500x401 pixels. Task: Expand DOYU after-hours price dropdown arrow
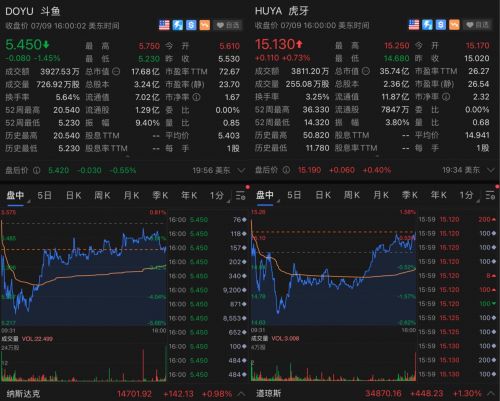tap(241, 171)
